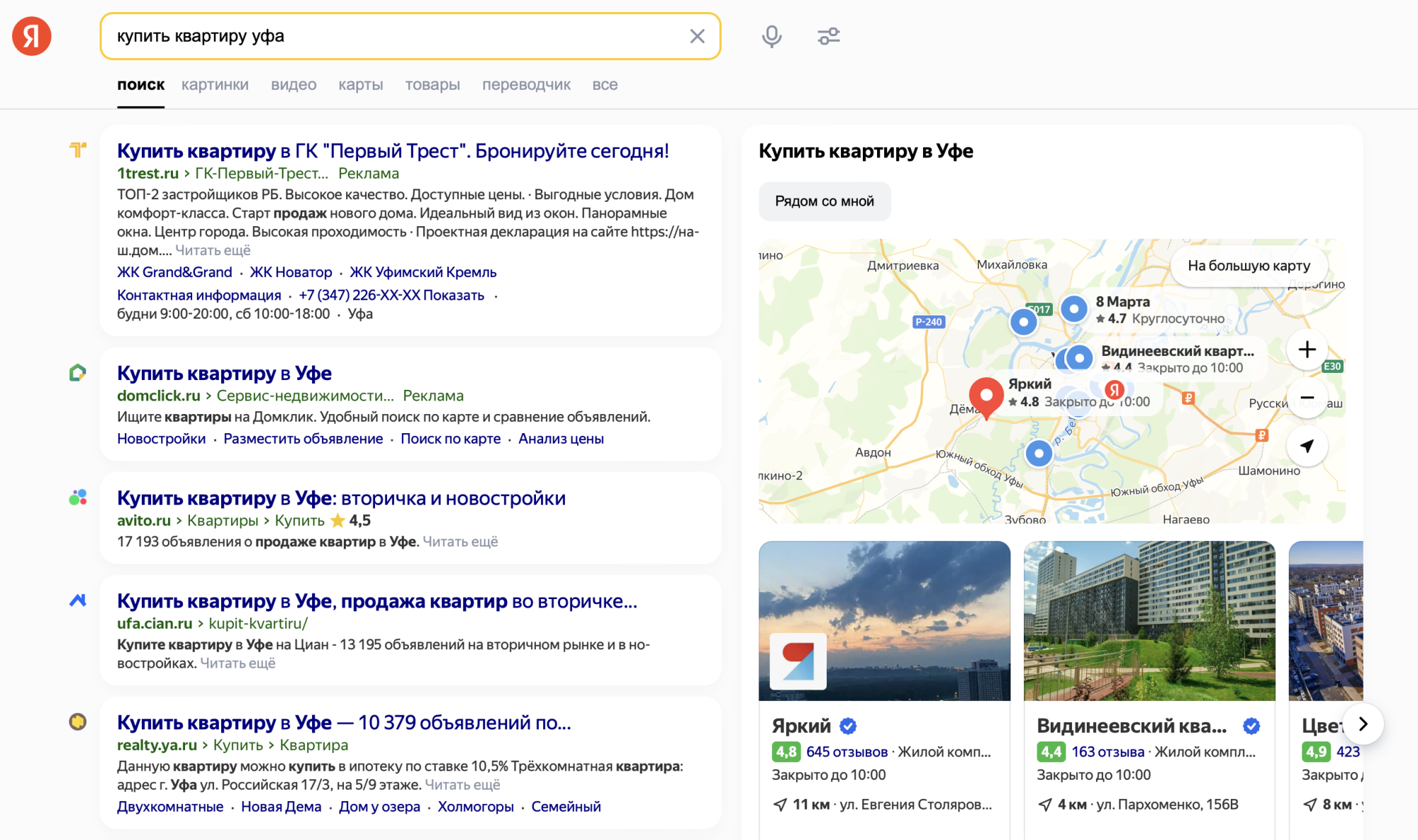
Task: Click the Yandex logo
Action: [31, 35]
